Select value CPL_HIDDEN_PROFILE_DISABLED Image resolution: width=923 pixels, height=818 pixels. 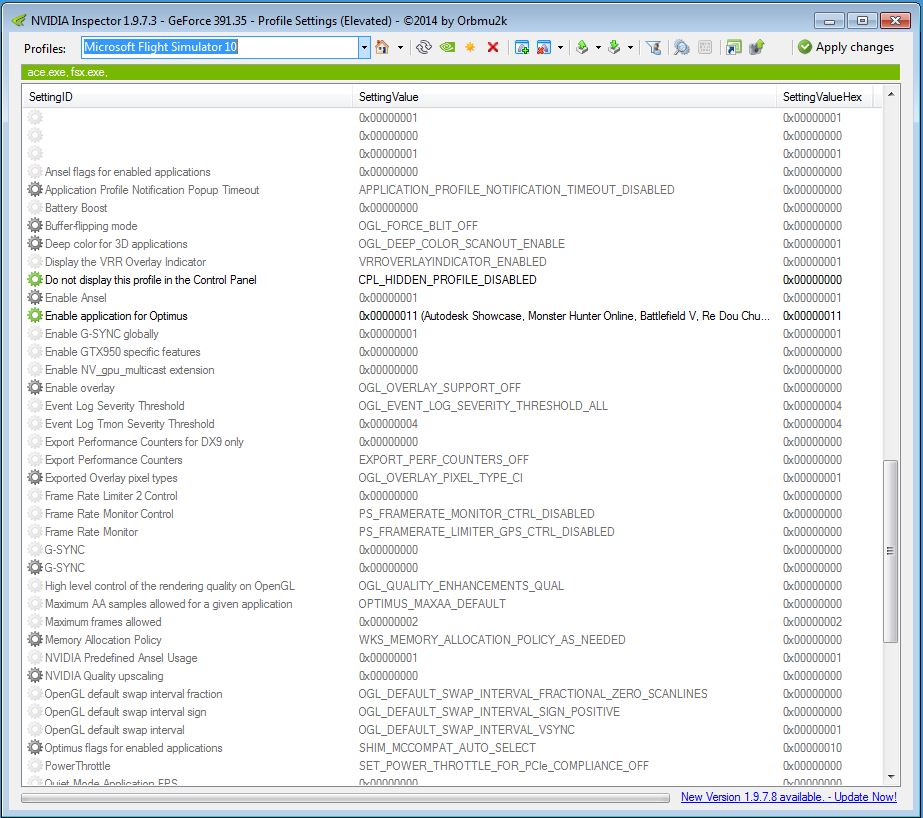[x=447, y=280]
